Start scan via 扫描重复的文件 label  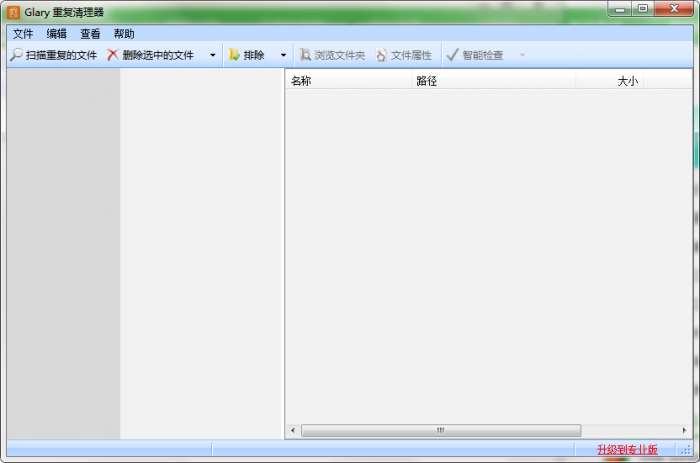tap(61, 55)
